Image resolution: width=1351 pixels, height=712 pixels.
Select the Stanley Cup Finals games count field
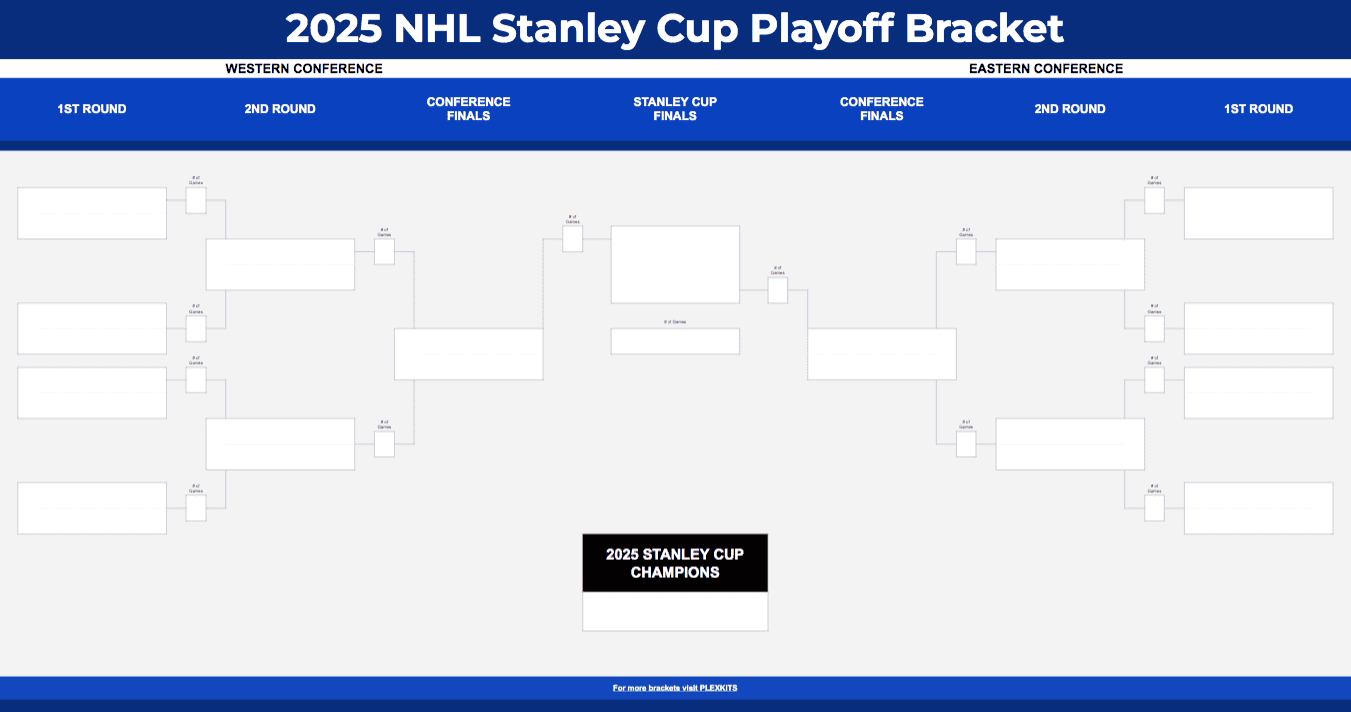tap(675, 341)
